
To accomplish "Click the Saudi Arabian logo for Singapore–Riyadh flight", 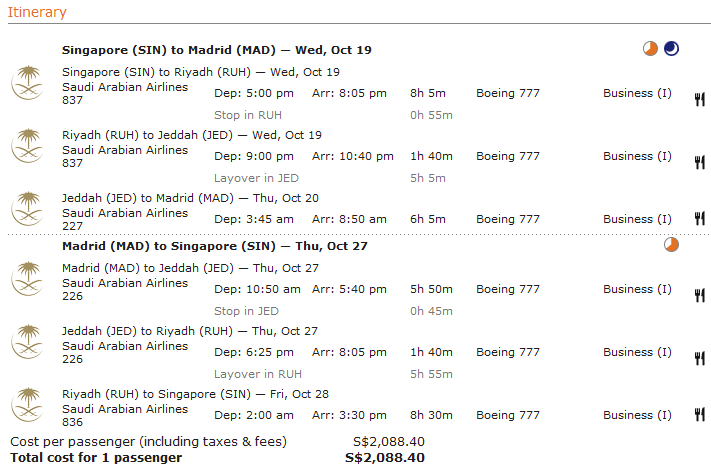I will (x=27, y=83).
